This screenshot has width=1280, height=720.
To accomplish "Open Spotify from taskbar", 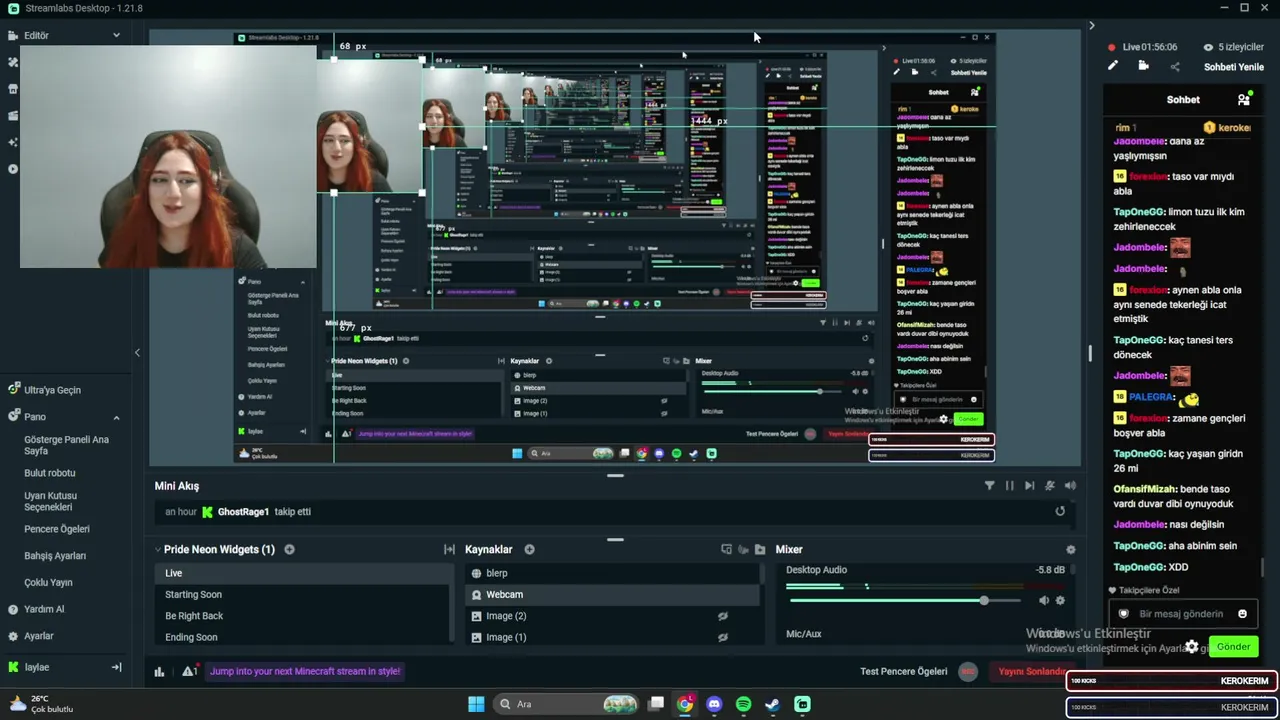I will pyautogui.click(x=743, y=704).
